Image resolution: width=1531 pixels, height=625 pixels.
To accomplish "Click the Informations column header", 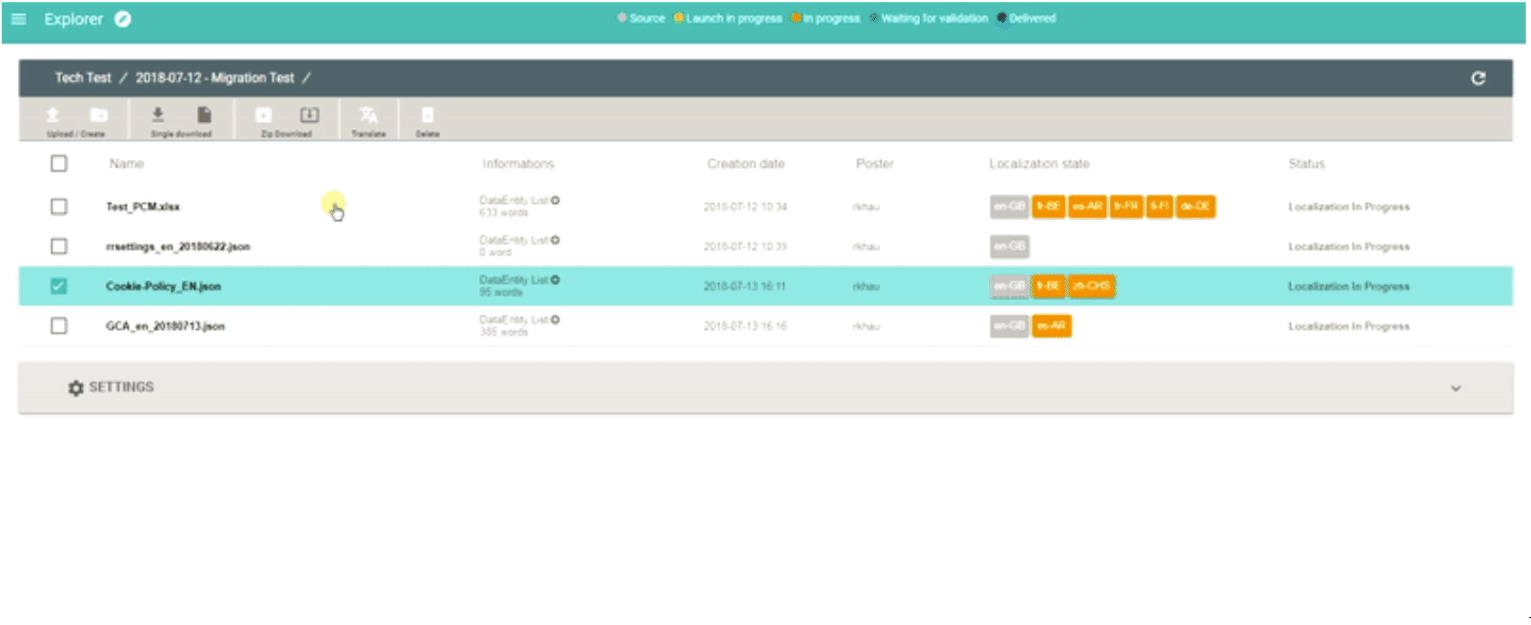I will [518, 163].
